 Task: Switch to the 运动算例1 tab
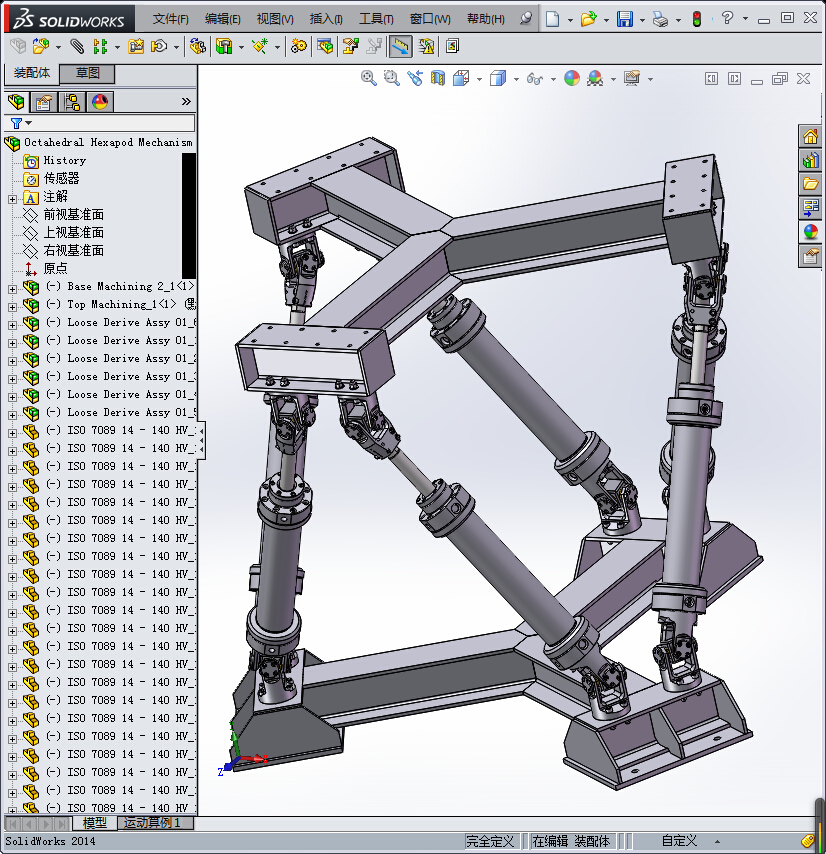click(x=155, y=822)
